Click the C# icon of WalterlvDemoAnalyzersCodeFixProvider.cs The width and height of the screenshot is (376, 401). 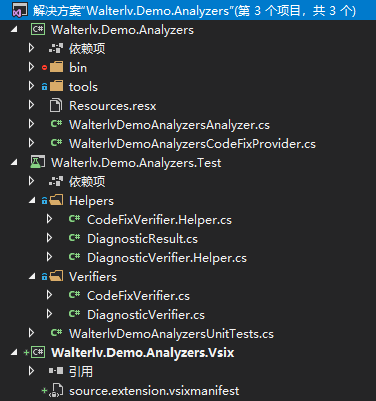click(x=56, y=143)
